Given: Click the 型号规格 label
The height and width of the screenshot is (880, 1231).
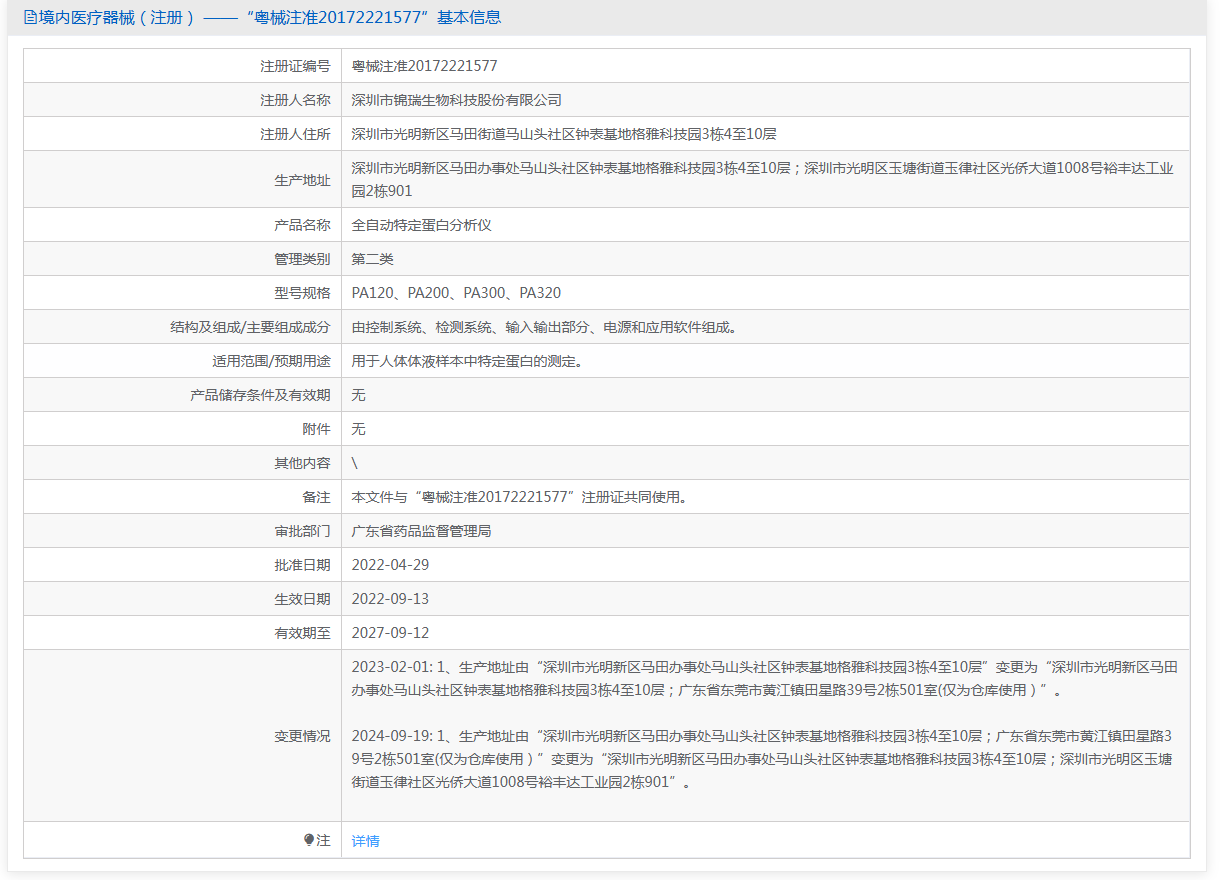Looking at the screenshot, I should 302,293.
